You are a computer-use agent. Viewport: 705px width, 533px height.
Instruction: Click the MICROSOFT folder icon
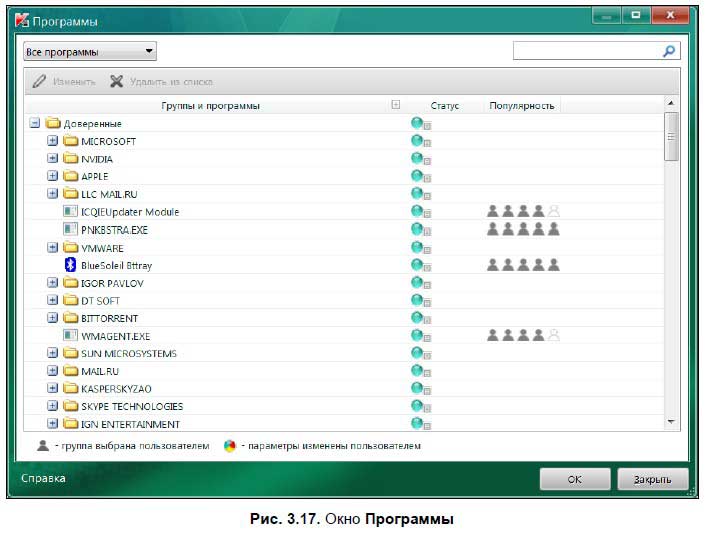tap(71, 141)
